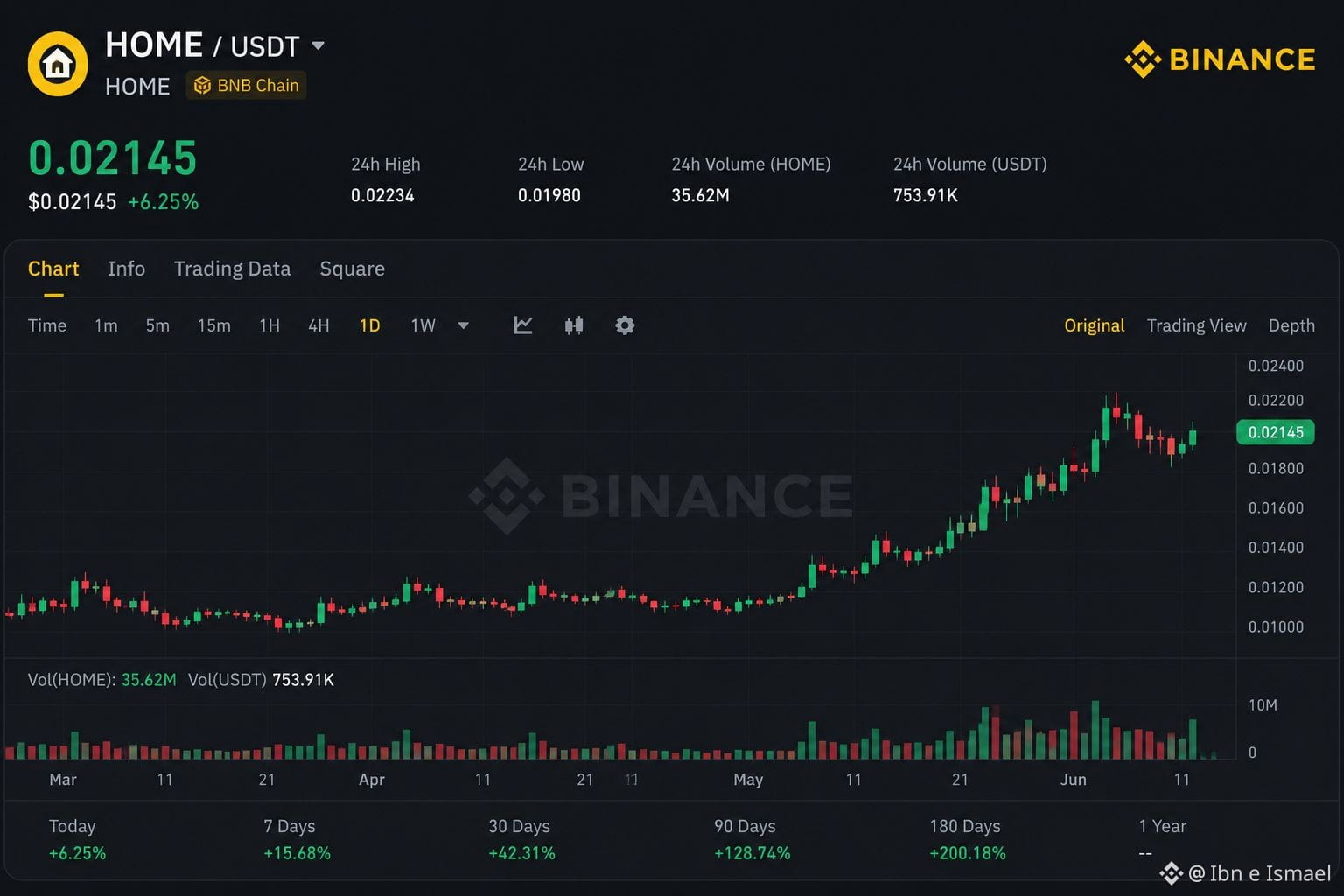
Task: Click the BNB Chain badge
Action: 246,85
